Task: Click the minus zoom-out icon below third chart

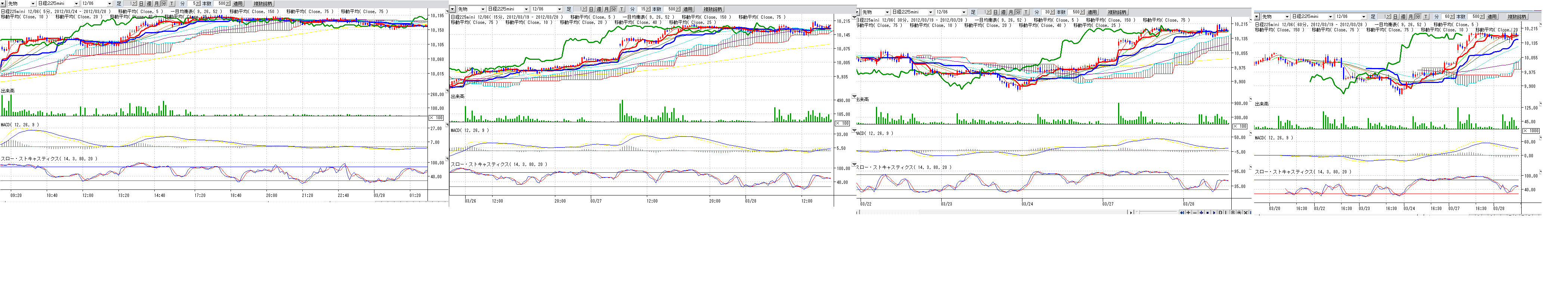Action: [x=1194, y=213]
